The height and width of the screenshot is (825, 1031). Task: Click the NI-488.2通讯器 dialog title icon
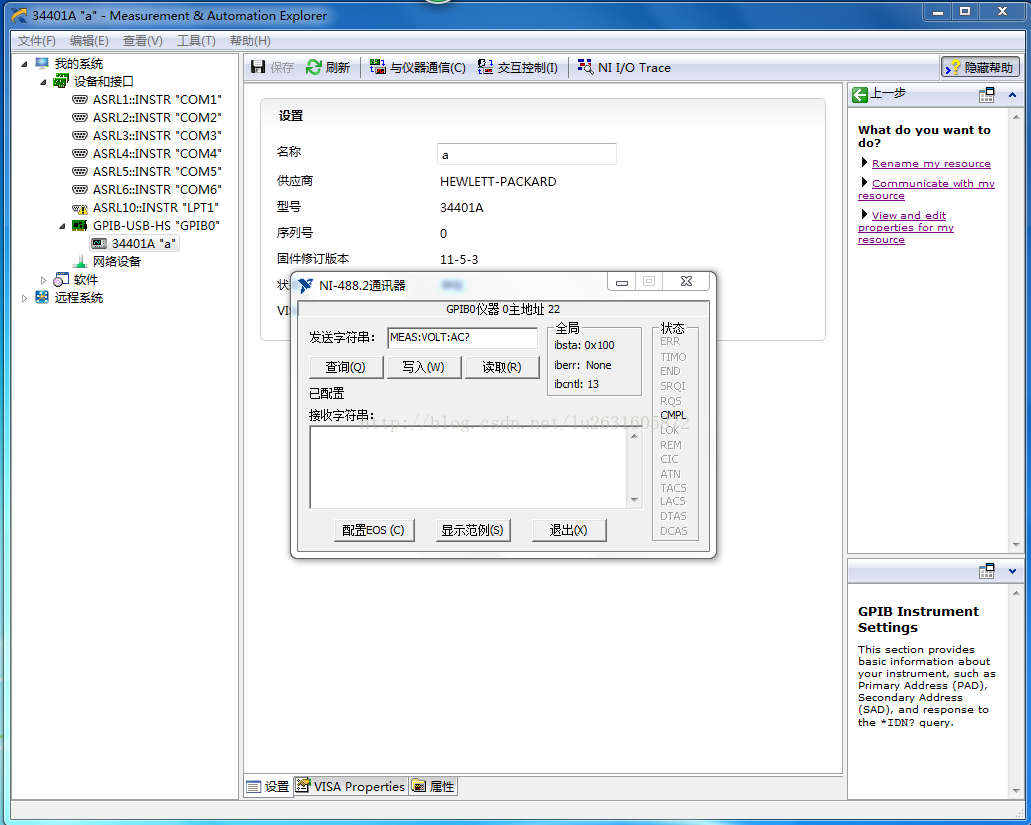coord(306,285)
